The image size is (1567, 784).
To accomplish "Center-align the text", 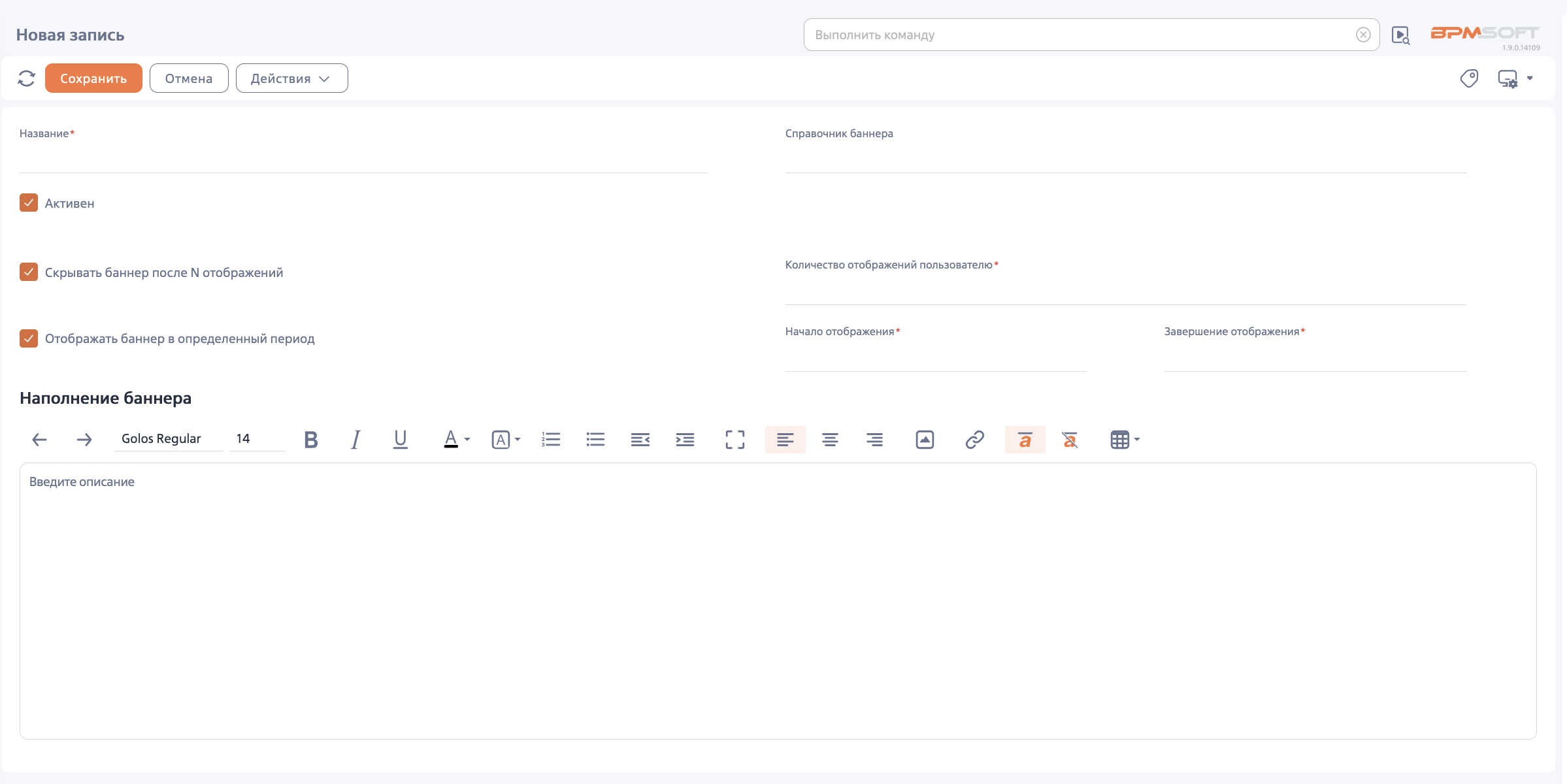I will 830,440.
